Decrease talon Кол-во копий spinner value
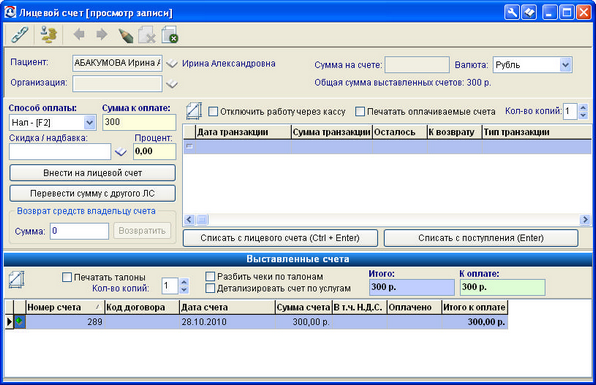The height and width of the screenshot is (385, 596). click(x=184, y=290)
